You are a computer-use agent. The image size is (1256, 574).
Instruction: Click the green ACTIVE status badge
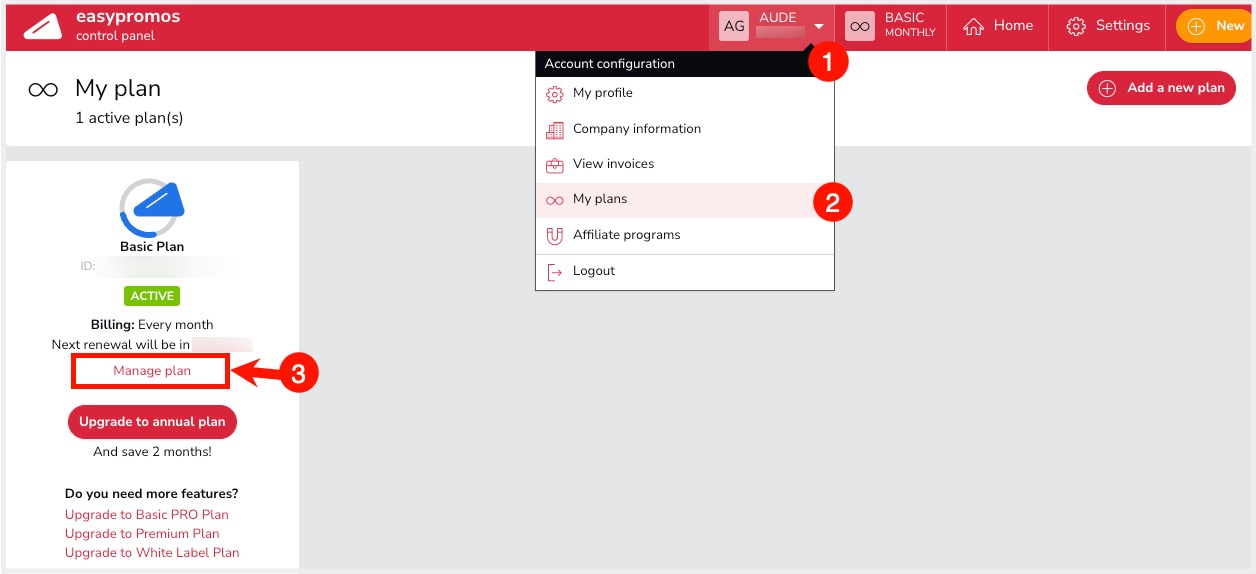pyautogui.click(x=152, y=296)
